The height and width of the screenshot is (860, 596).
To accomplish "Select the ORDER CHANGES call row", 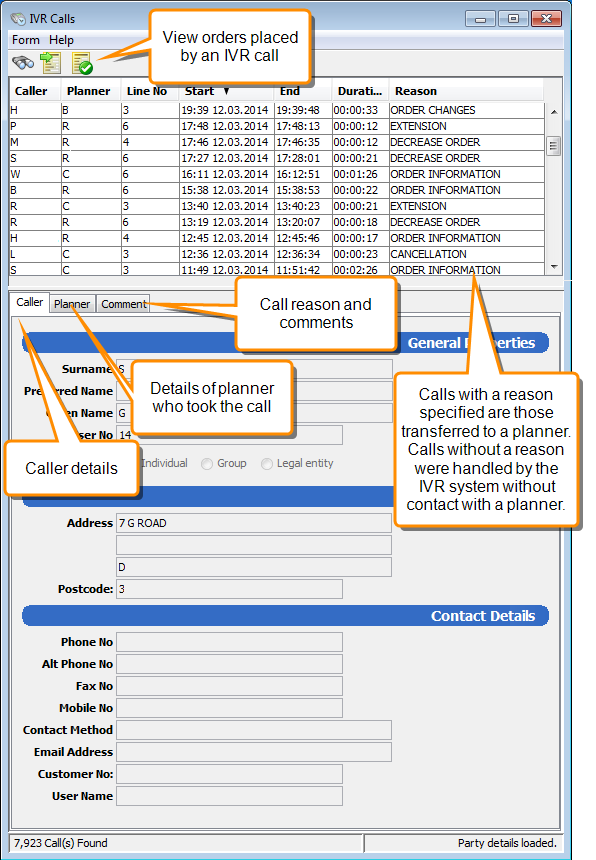I will (277, 110).
